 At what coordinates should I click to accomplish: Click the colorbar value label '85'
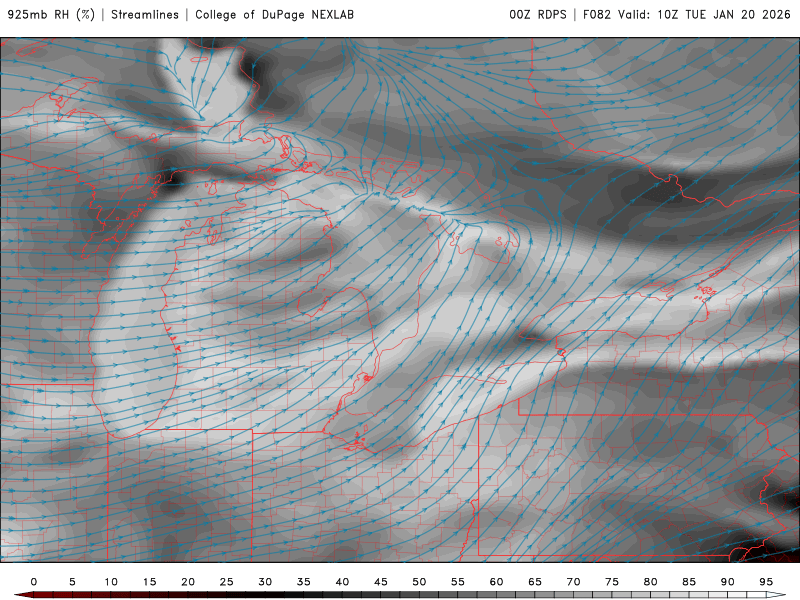click(x=689, y=582)
